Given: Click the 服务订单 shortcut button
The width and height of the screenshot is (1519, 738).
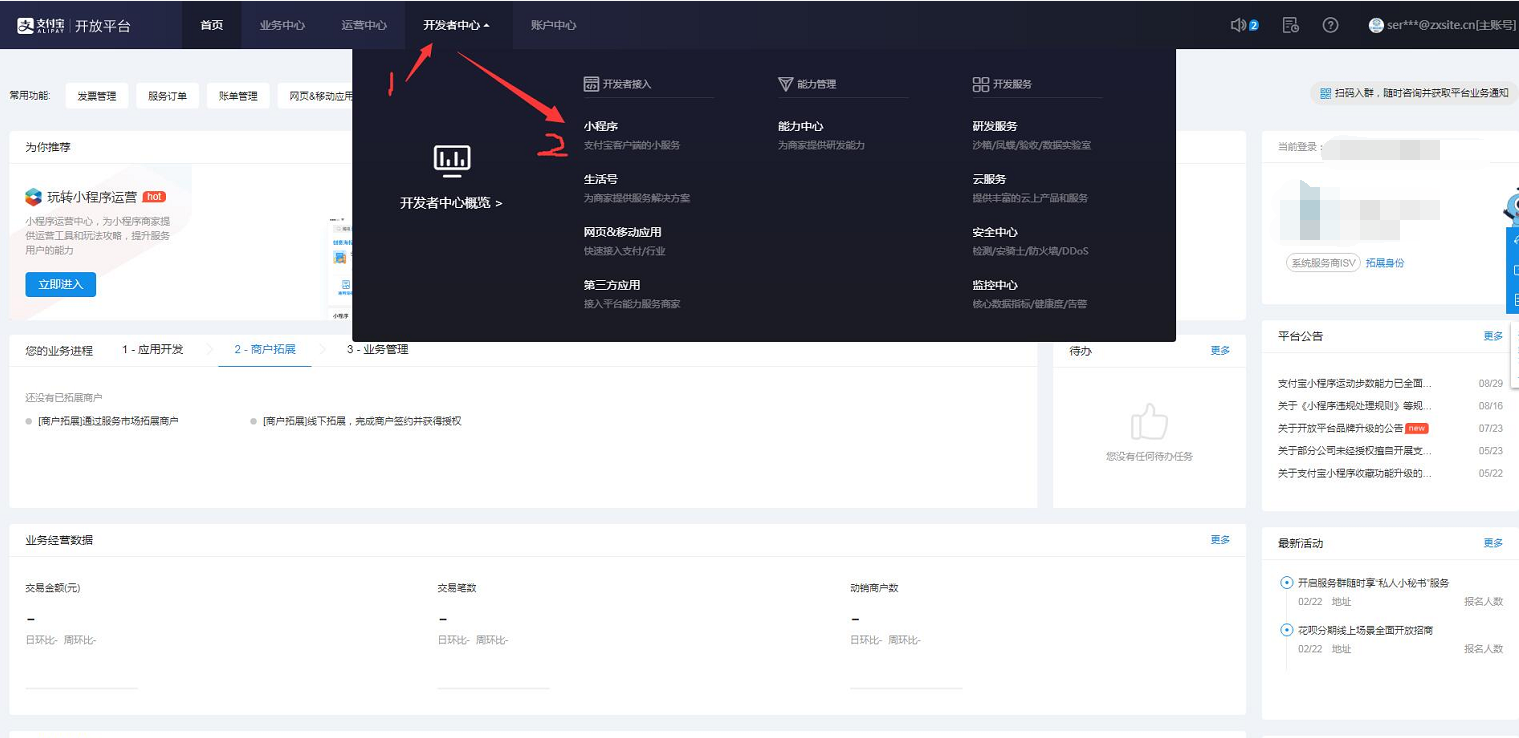Looking at the screenshot, I should (168, 96).
